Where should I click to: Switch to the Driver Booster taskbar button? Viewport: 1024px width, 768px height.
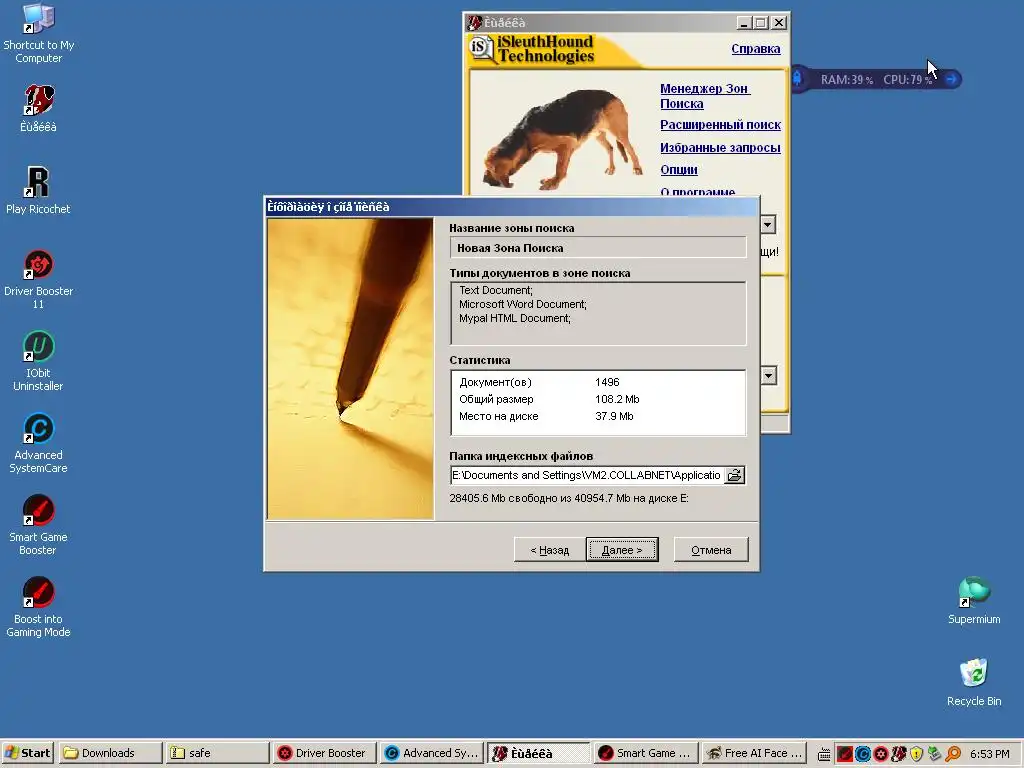324,753
